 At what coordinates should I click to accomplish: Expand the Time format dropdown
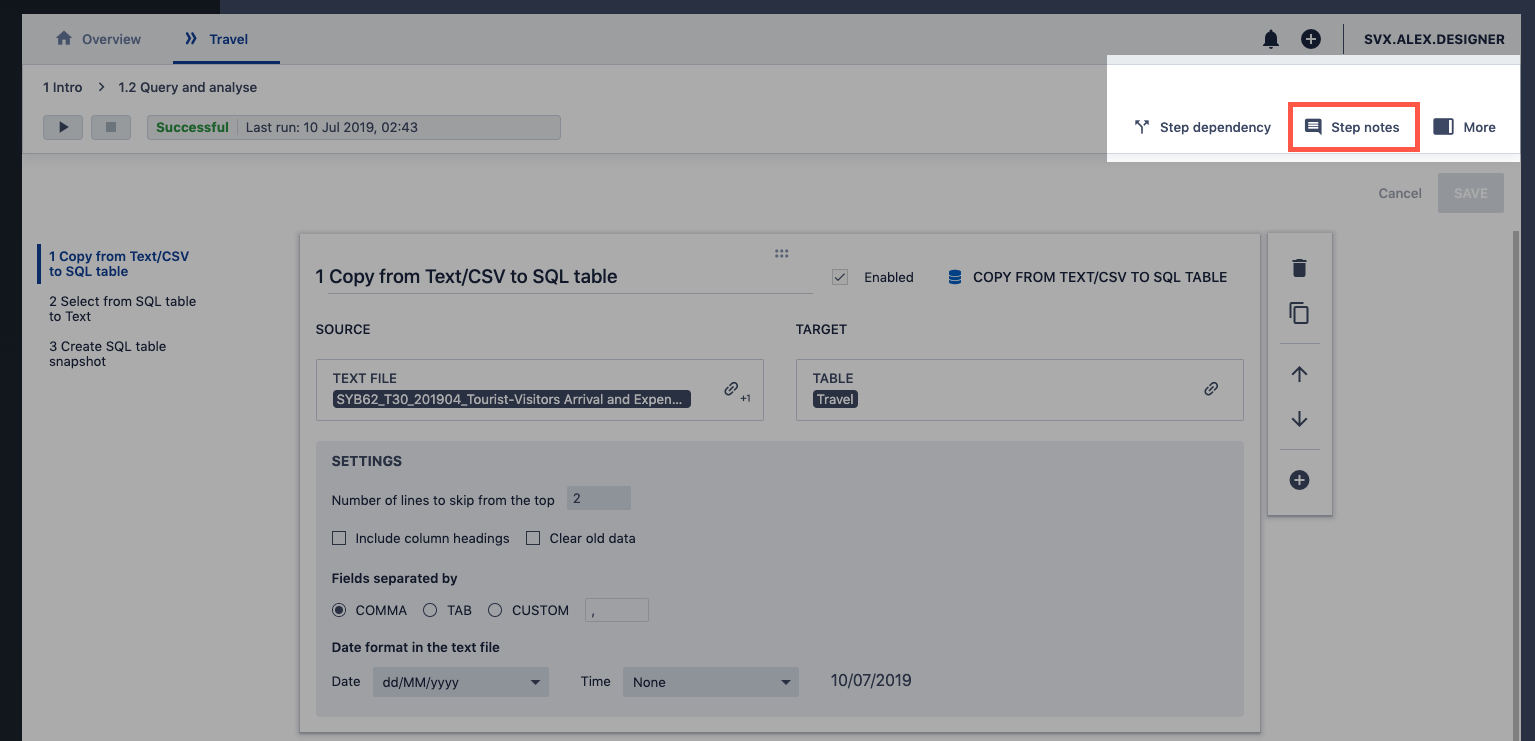tap(710, 682)
